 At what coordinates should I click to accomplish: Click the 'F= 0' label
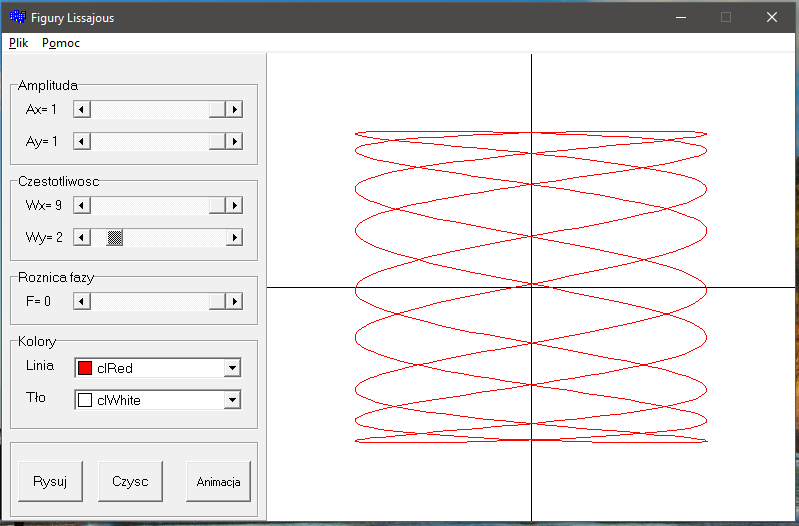coord(38,301)
